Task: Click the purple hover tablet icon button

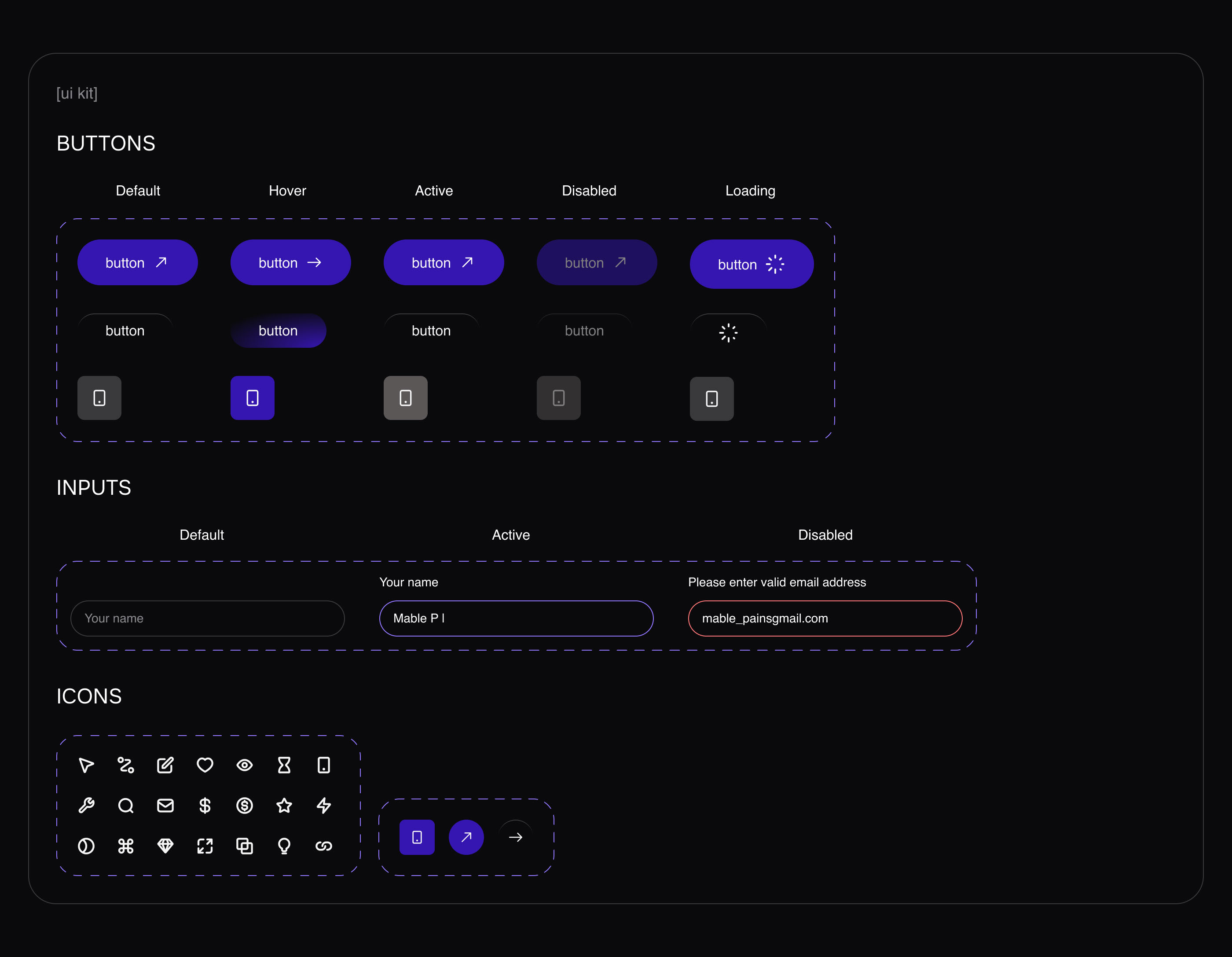Action: [252, 398]
